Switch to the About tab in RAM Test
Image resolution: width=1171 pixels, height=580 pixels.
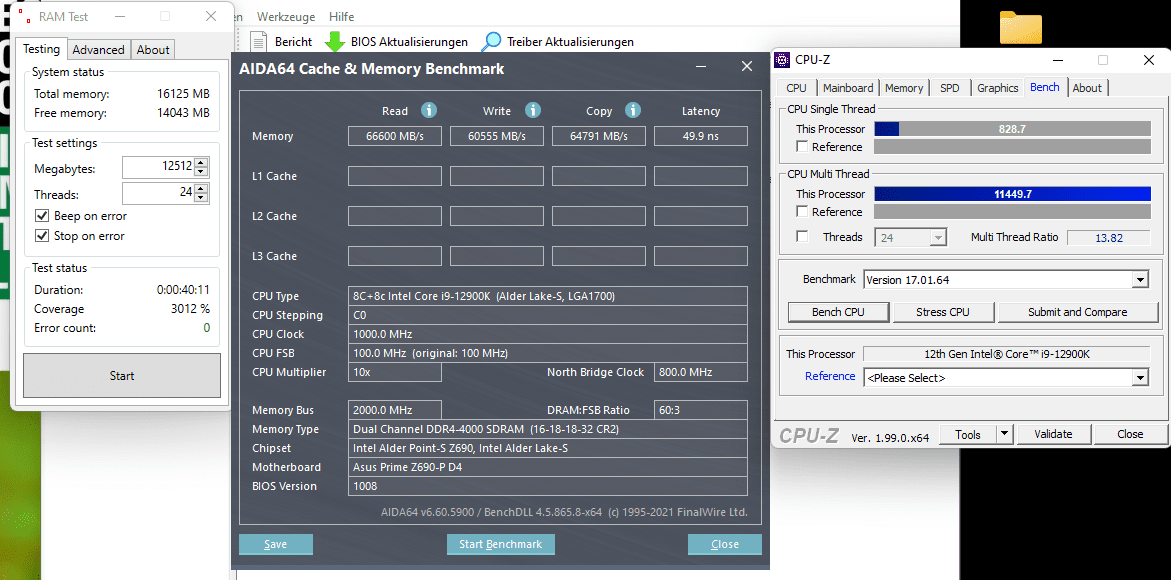click(x=152, y=50)
